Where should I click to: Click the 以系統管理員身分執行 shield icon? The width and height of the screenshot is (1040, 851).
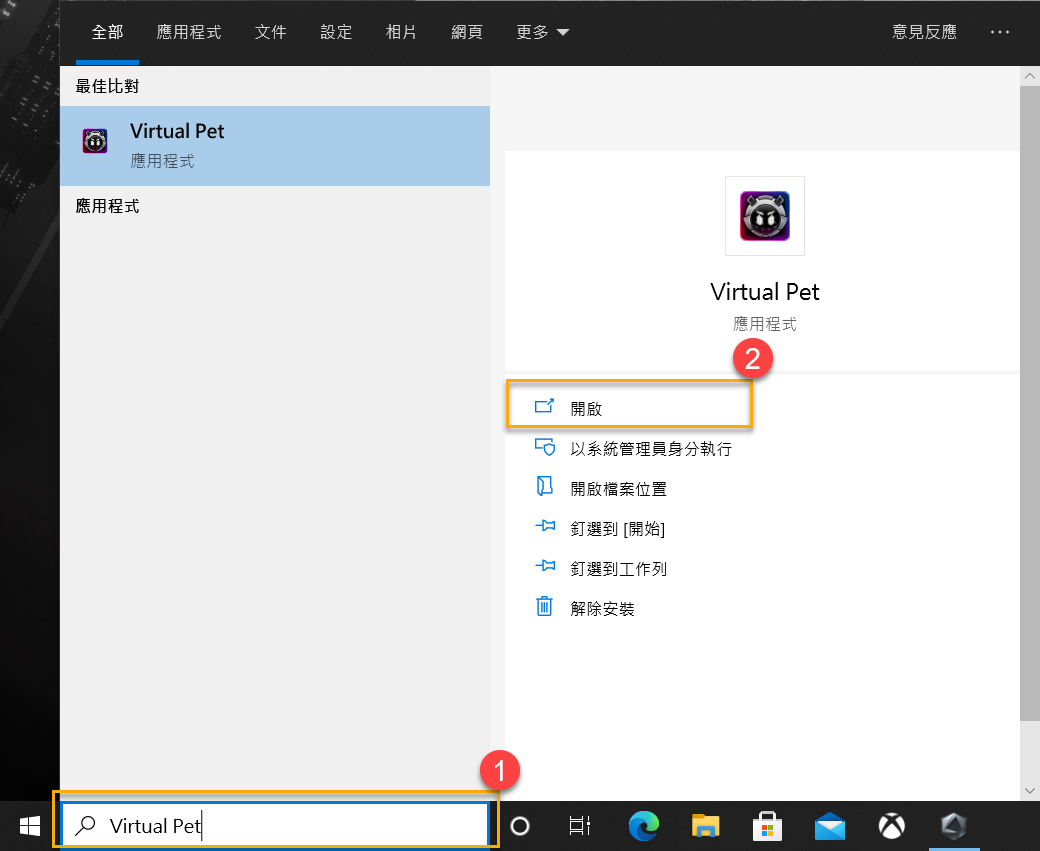click(545, 447)
